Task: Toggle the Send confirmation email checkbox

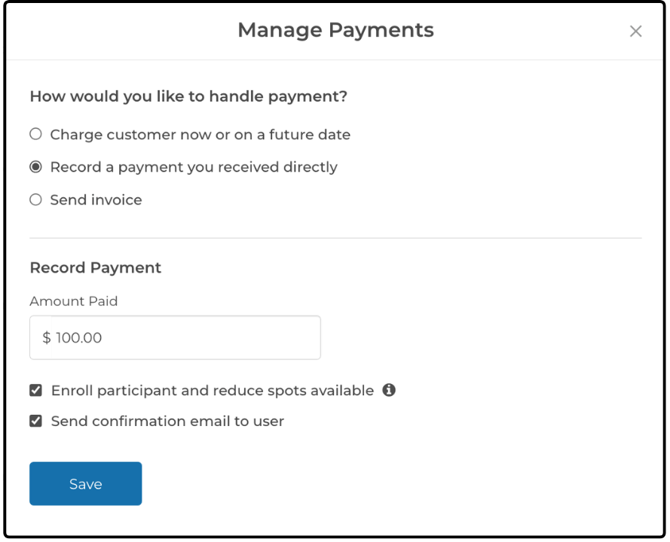Action: pos(36,421)
